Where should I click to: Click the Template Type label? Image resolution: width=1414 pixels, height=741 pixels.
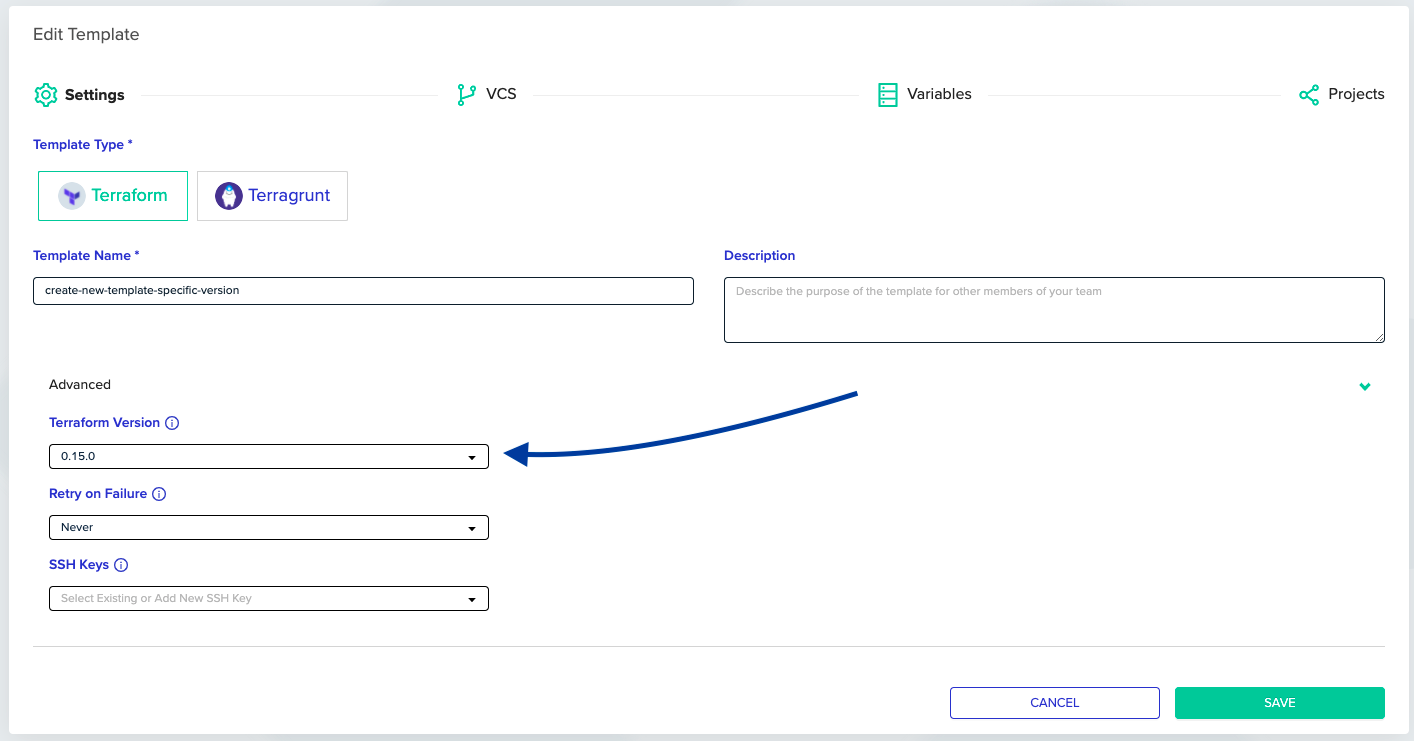83,145
